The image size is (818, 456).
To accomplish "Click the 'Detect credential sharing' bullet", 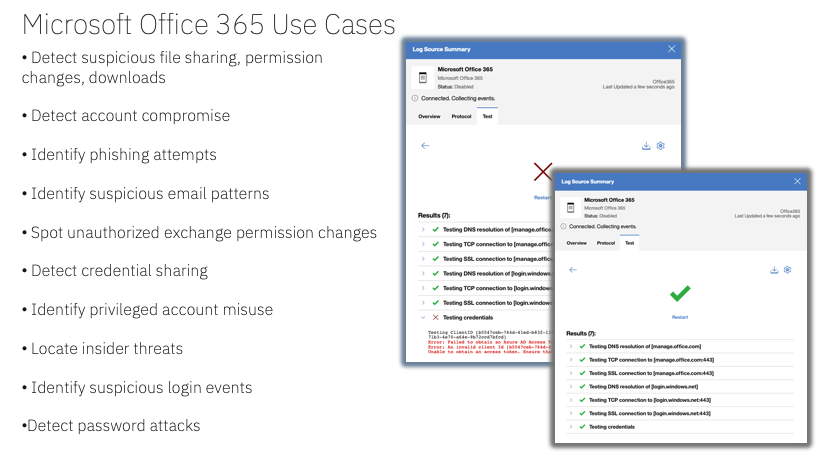I will click(x=115, y=270).
